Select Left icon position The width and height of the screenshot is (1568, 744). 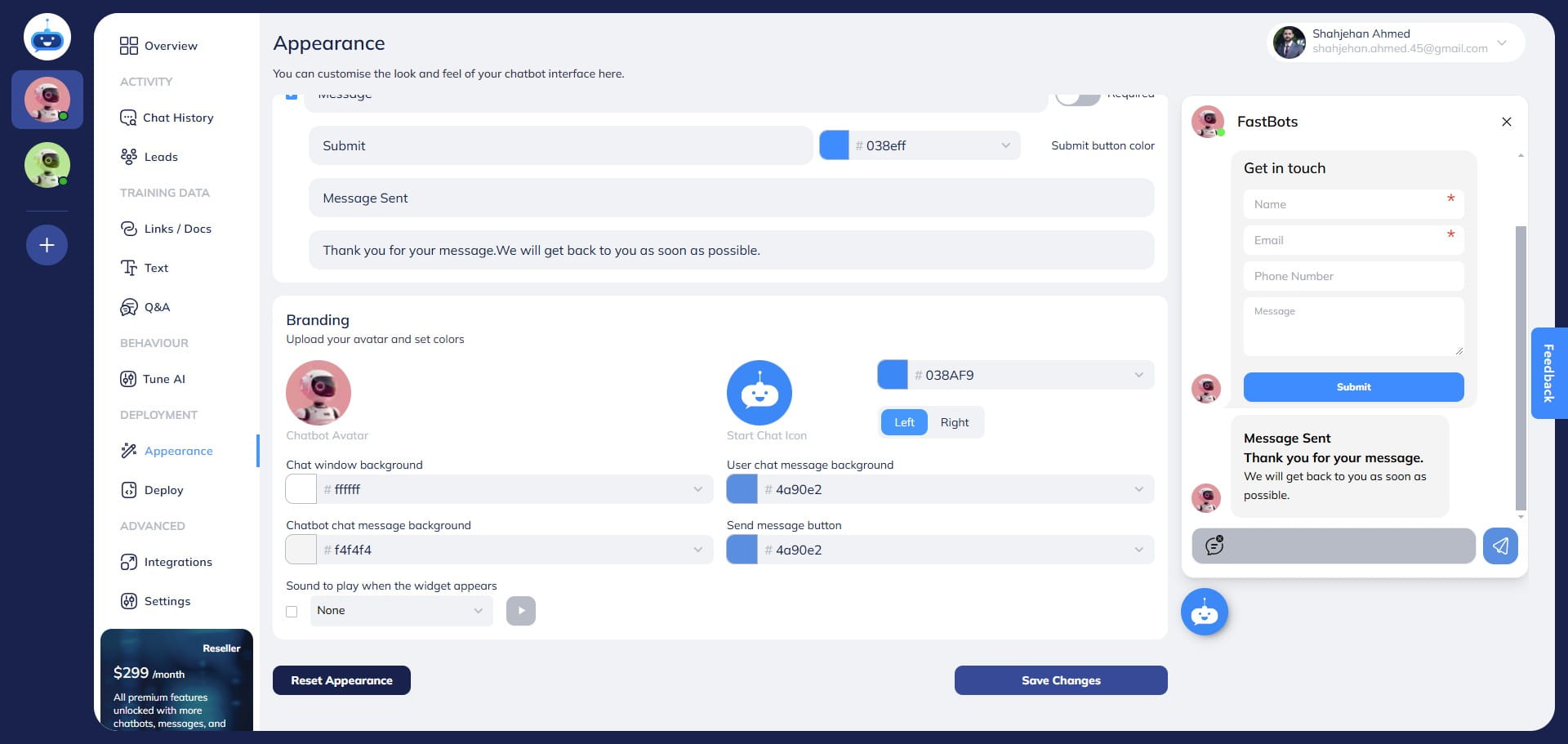[x=904, y=422]
